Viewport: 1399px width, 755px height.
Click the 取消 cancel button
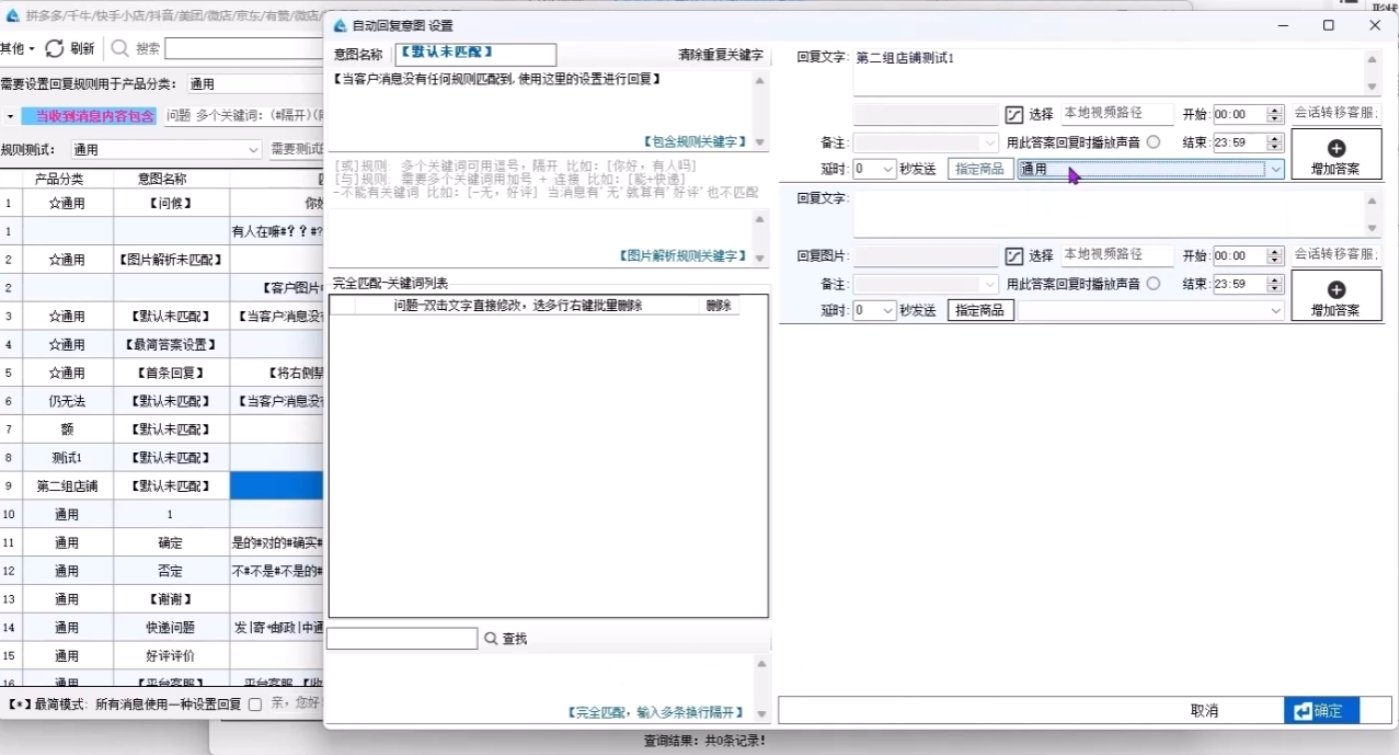[1204, 710]
